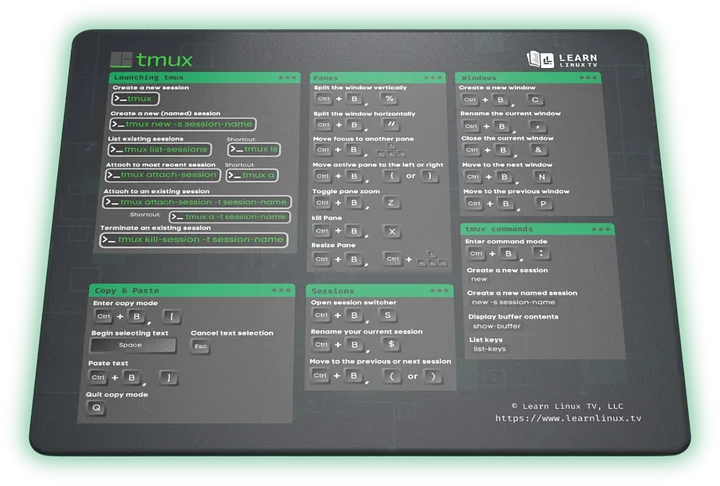720x486 pixels.
Task: Select the S key under Open session switcher
Action: coord(388,315)
